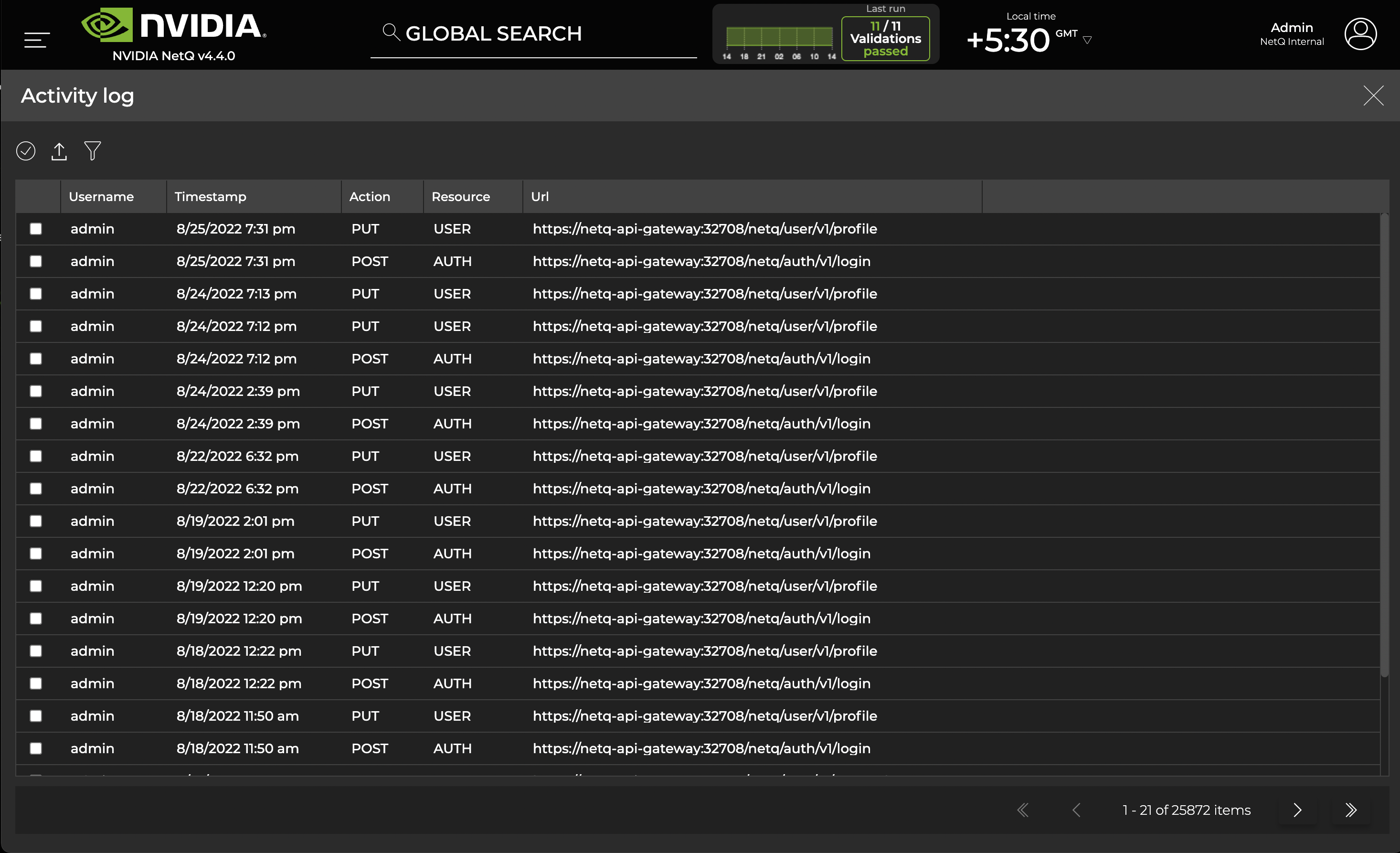
Task: Expand the GMT timezone dropdown arrow
Action: pyautogui.click(x=1087, y=40)
